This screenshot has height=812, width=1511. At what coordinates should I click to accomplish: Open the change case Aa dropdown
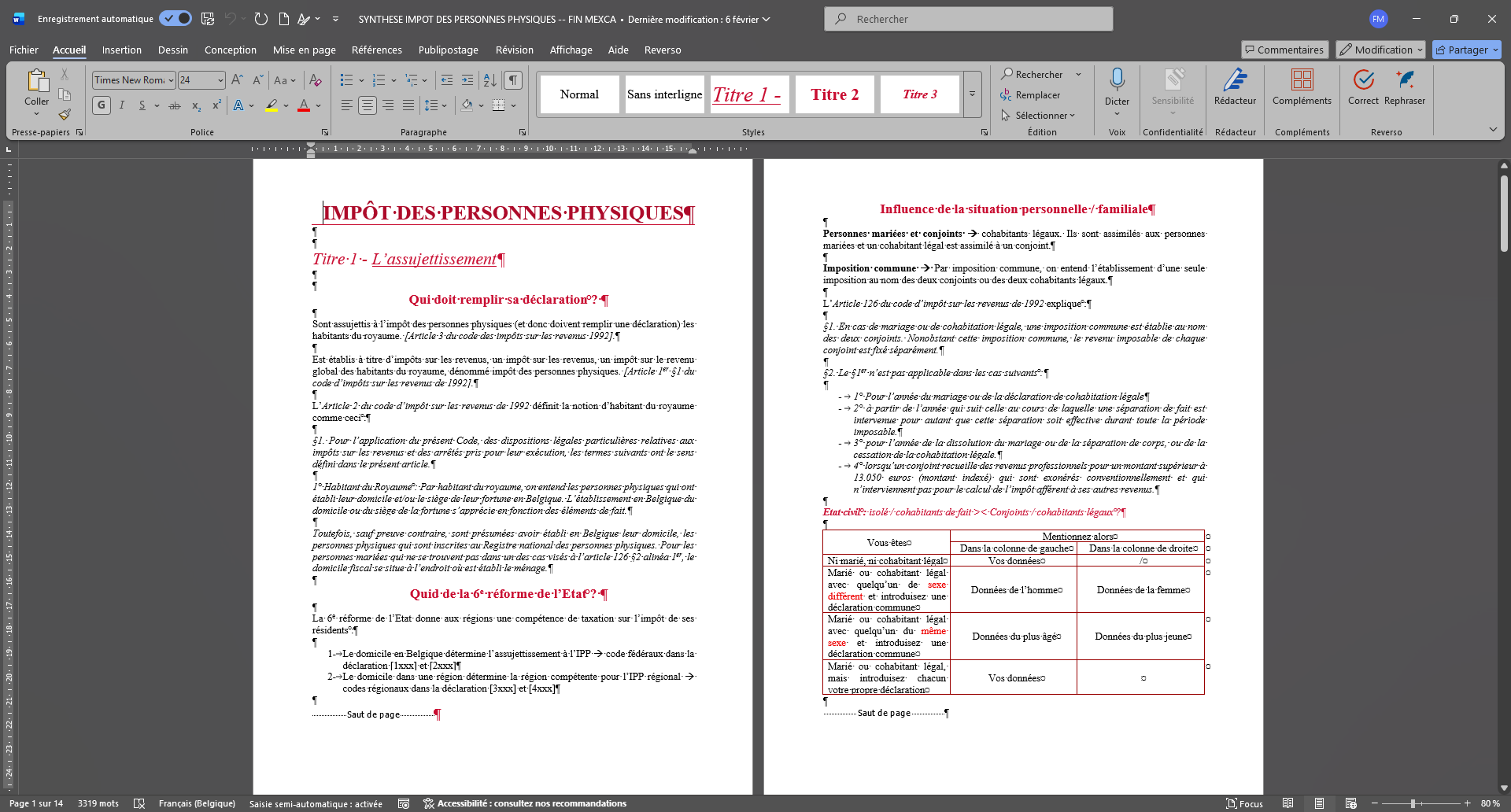pos(284,80)
